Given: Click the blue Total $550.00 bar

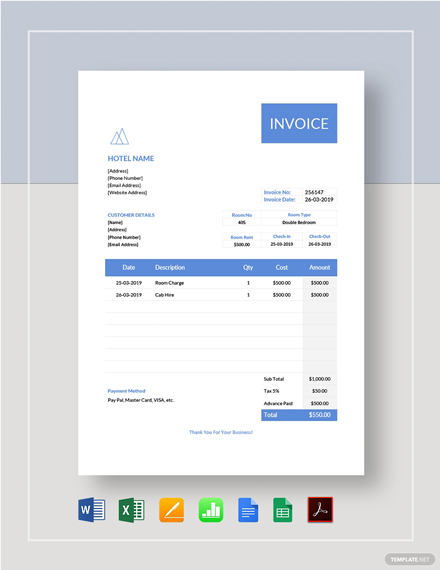Looking at the screenshot, I should pos(299,415).
